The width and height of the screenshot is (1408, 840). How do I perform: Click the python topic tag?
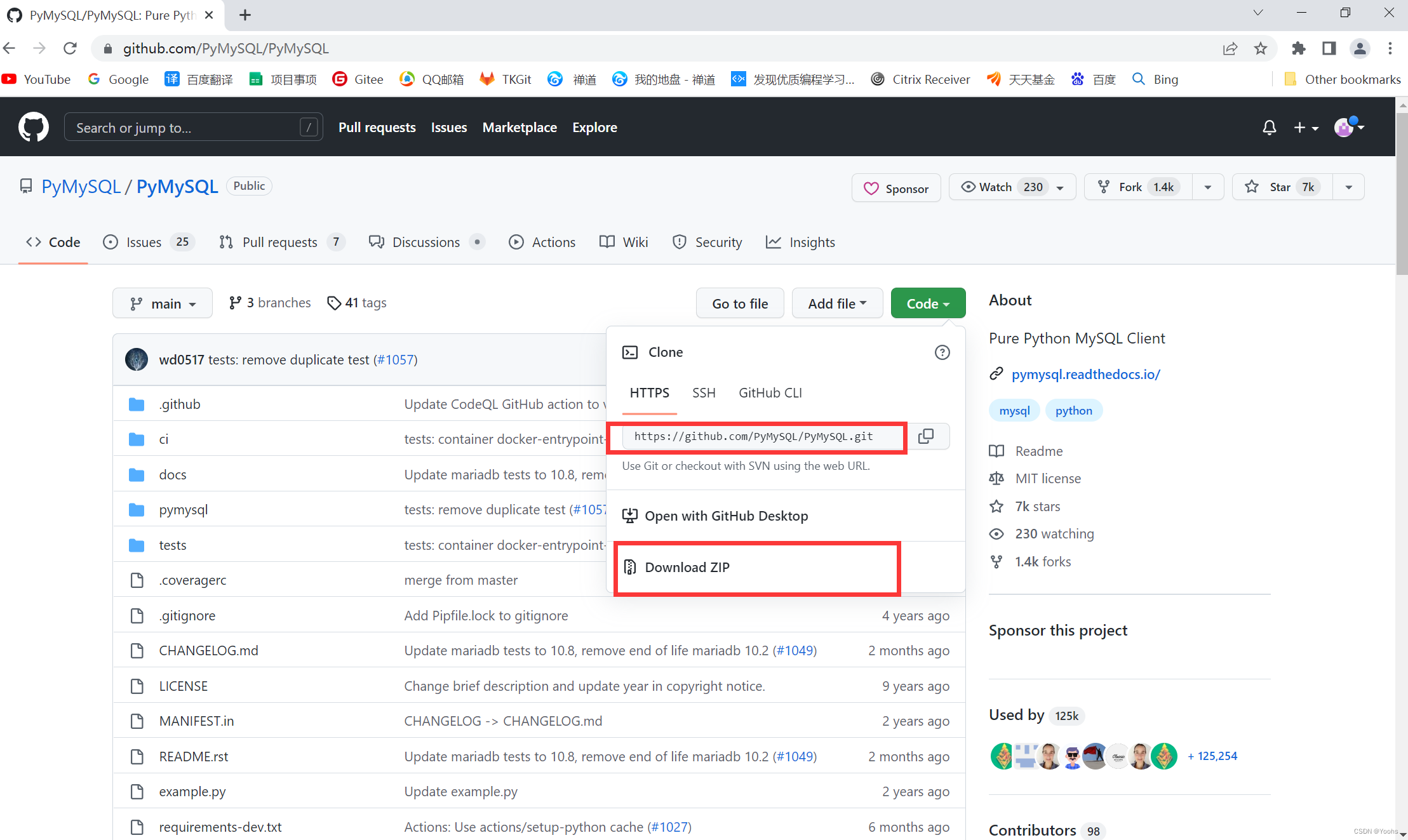pyautogui.click(x=1073, y=411)
